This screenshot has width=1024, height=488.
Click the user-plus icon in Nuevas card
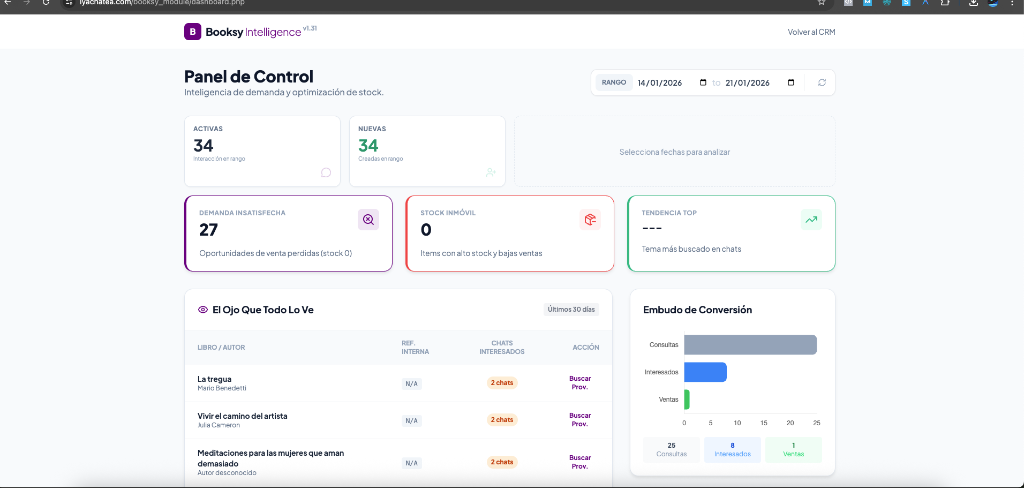pyautogui.click(x=490, y=172)
